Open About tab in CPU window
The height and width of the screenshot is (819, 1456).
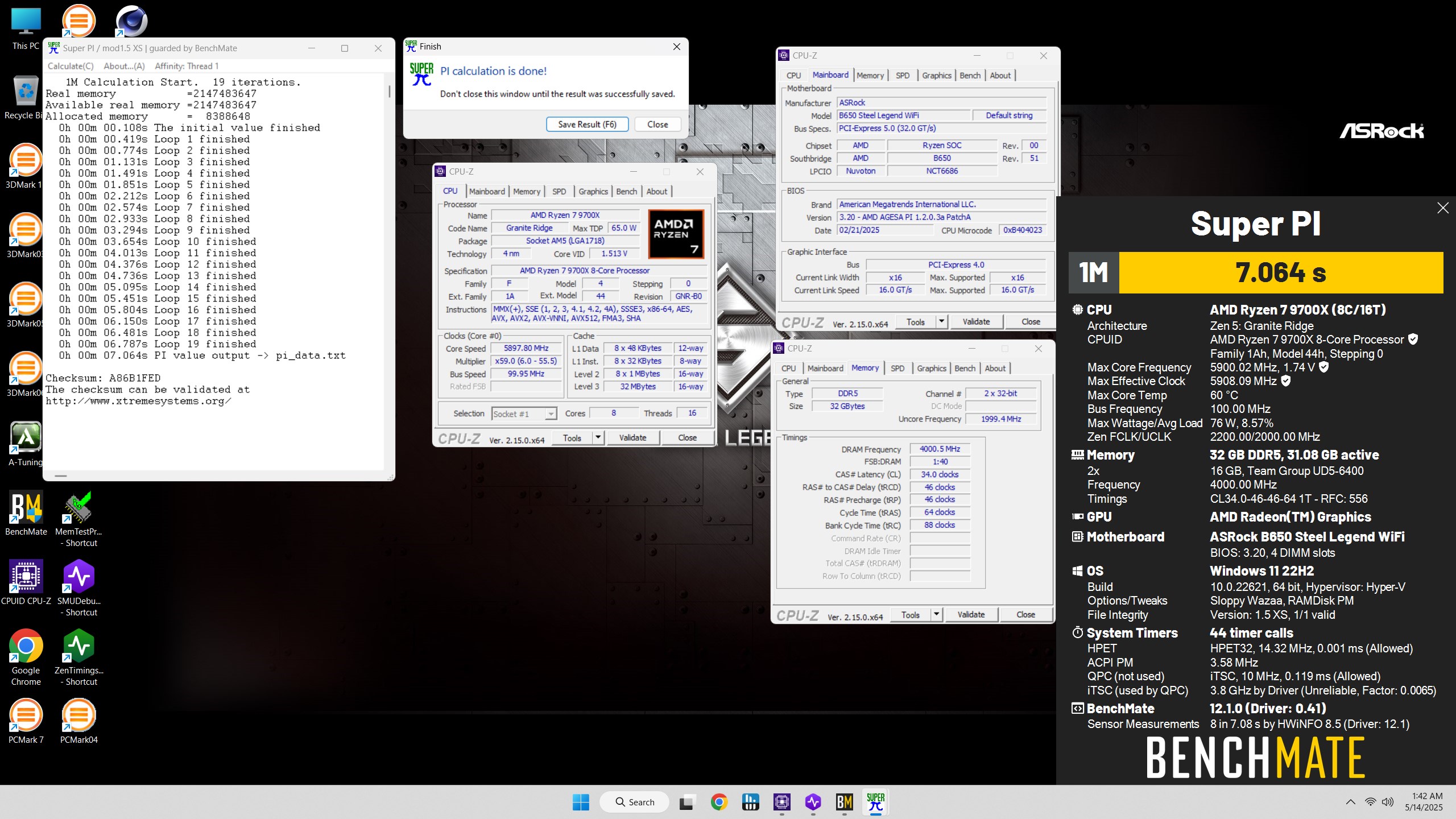[x=657, y=192]
